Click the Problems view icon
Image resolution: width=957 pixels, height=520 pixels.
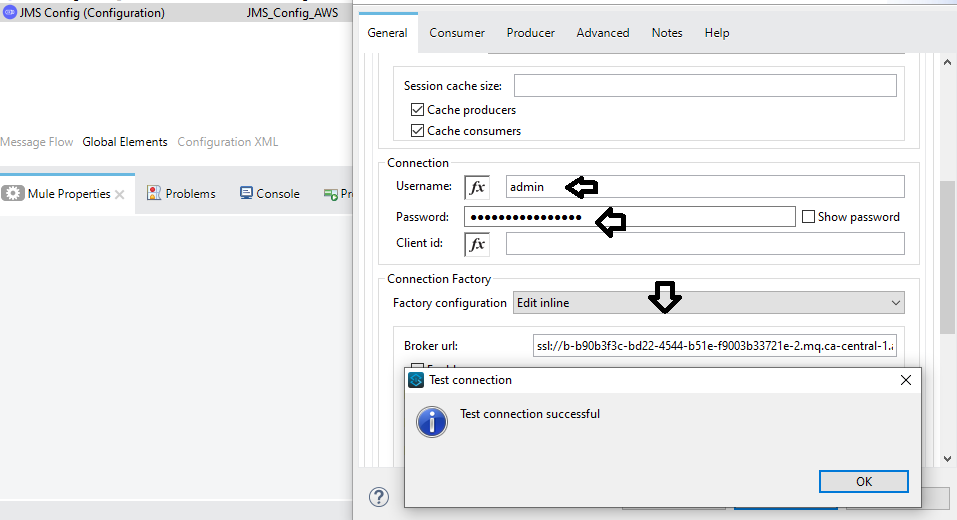(154, 193)
